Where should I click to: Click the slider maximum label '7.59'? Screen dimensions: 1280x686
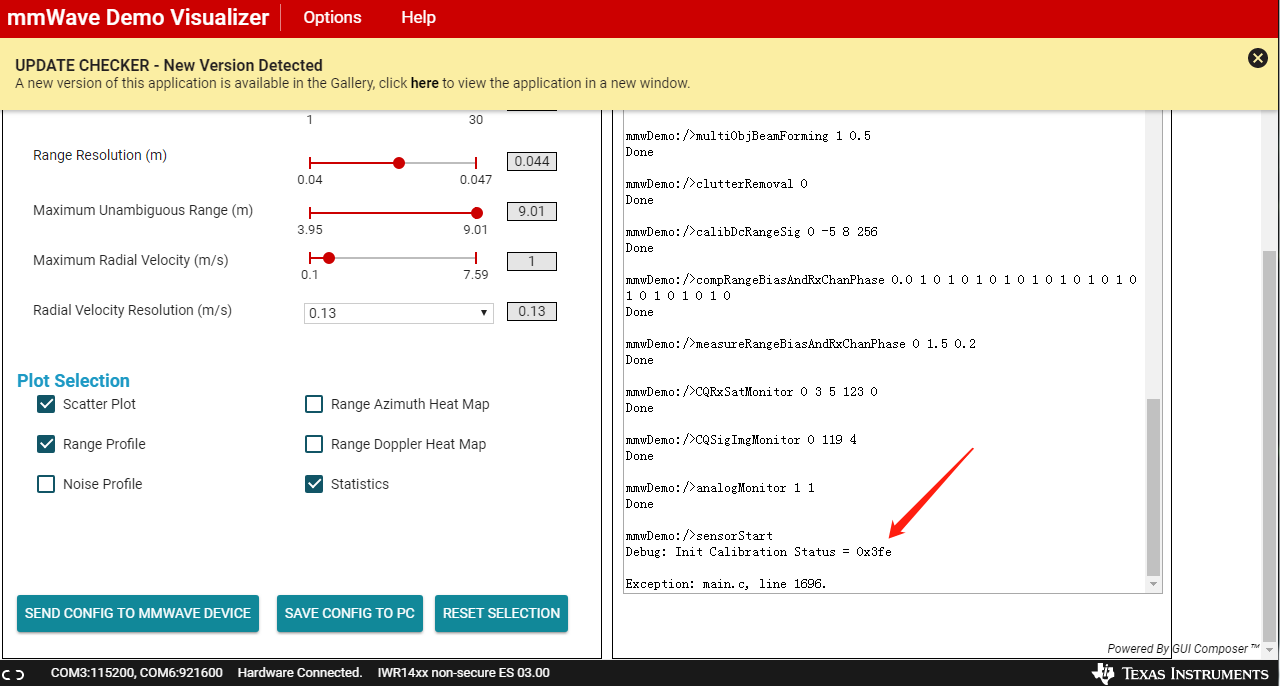point(476,275)
